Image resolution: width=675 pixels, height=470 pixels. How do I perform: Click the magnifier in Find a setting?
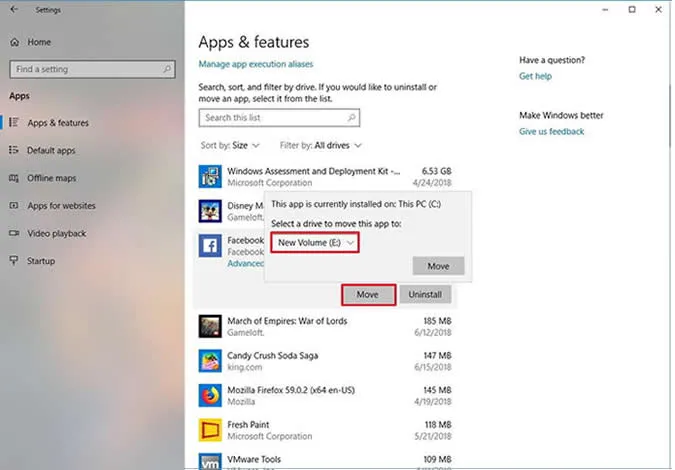point(167,69)
